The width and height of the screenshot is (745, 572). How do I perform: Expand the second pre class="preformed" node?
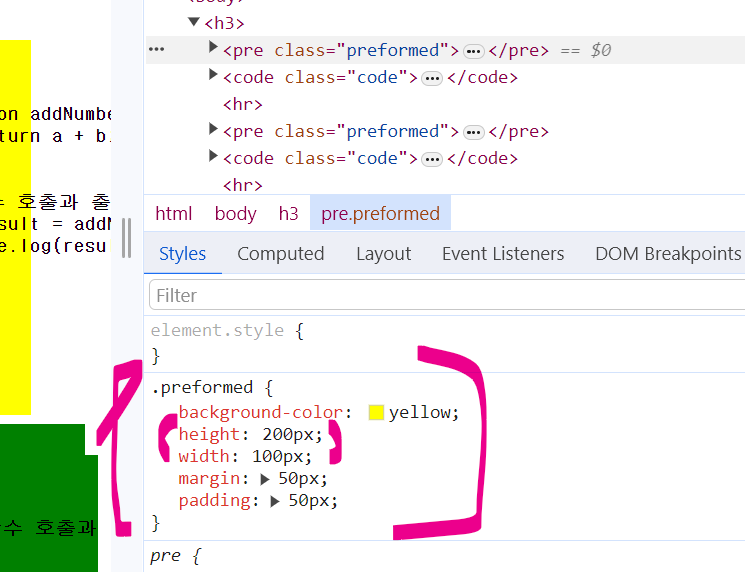pos(213,129)
